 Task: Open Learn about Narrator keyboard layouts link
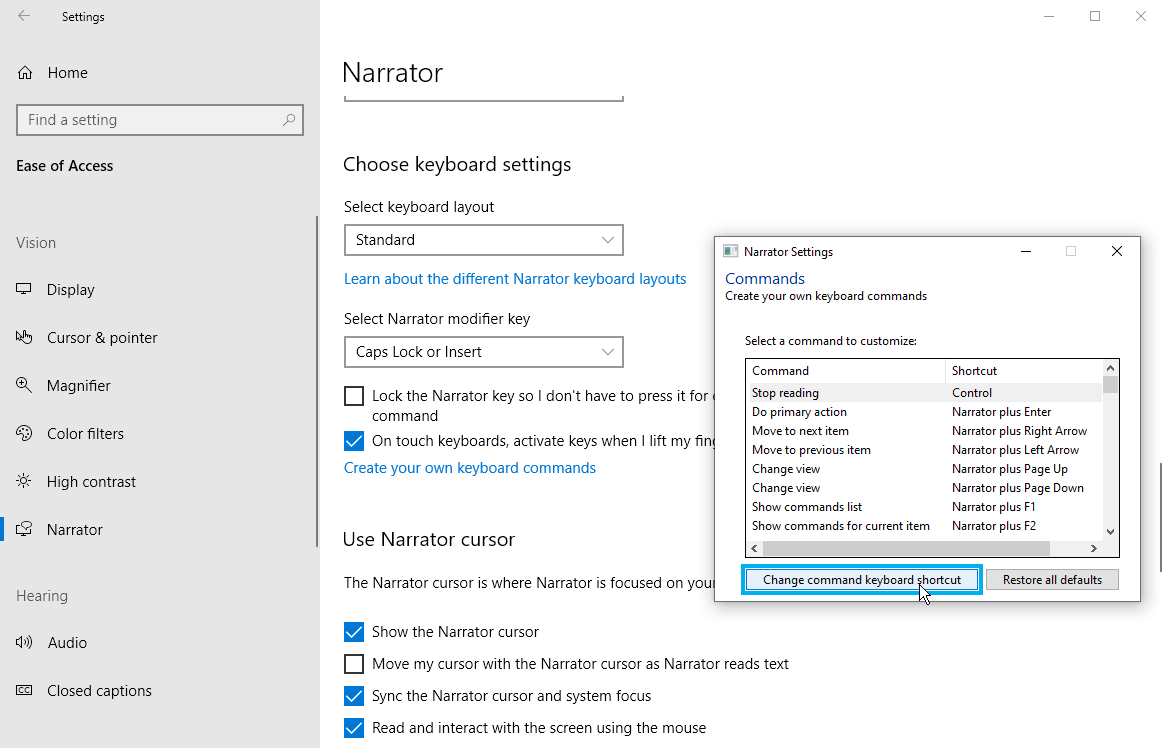(x=515, y=279)
